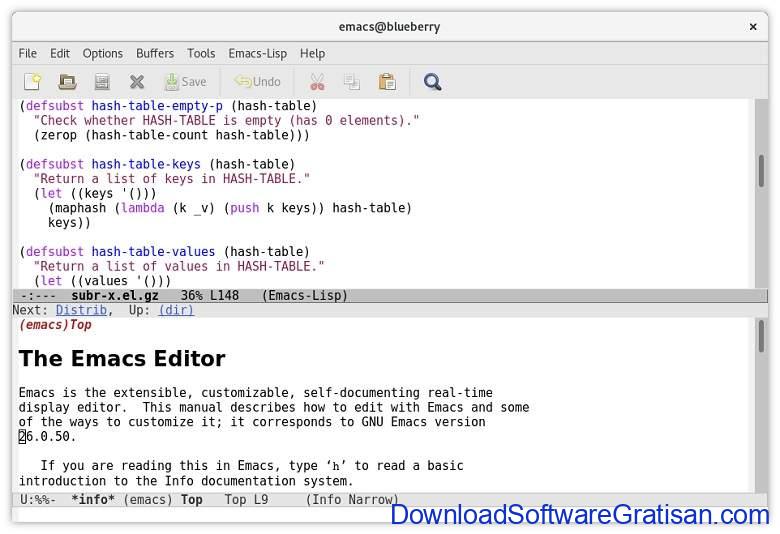The height and width of the screenshot is (534, 780).
Task: Click the (emacs)Top node title
Action: pyautogui.click(x=55, y=325)
